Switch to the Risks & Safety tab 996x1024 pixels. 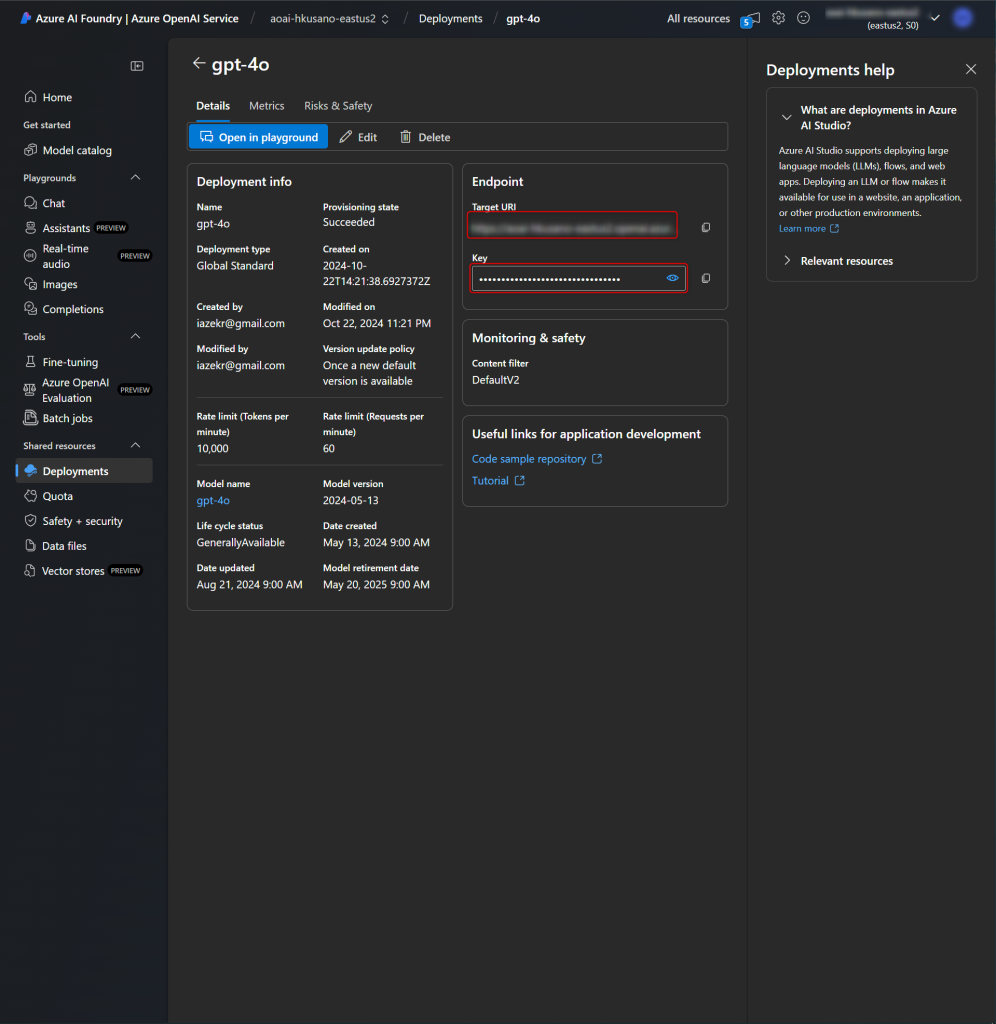[x=338, y=106]
